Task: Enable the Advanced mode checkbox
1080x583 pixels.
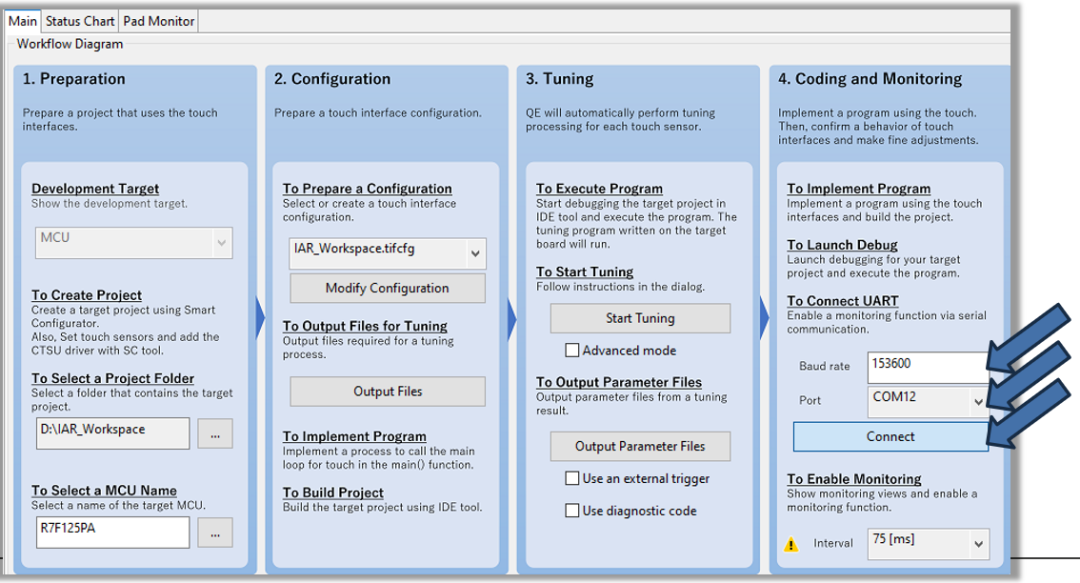Action: [572, 350]
